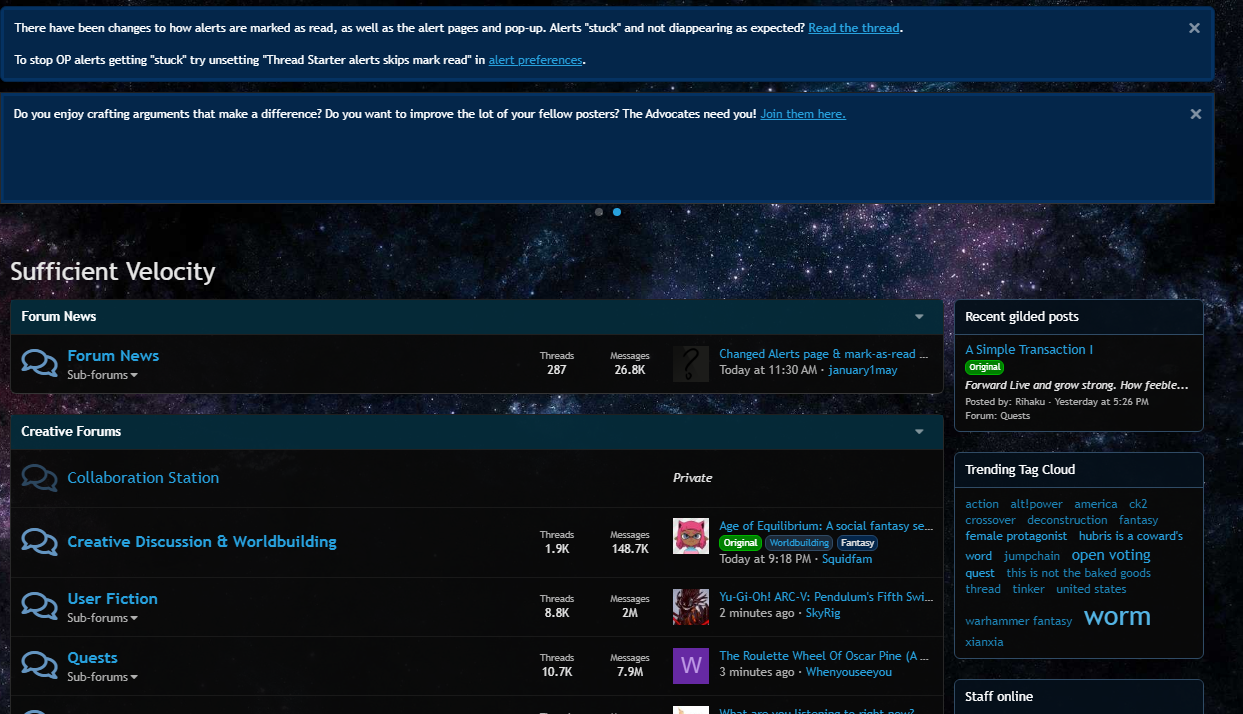The width and height of the screenshot is (1243, 714).
Task: Click the Creative Discussion & Worldbuilding forum icon
Action: pos(39,541)
